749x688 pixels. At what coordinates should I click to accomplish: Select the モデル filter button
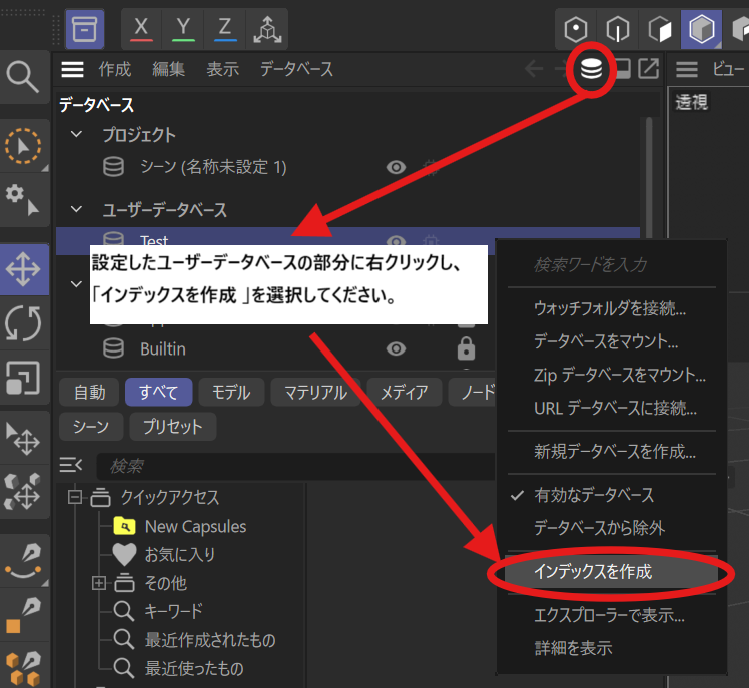tap(231, 393)
